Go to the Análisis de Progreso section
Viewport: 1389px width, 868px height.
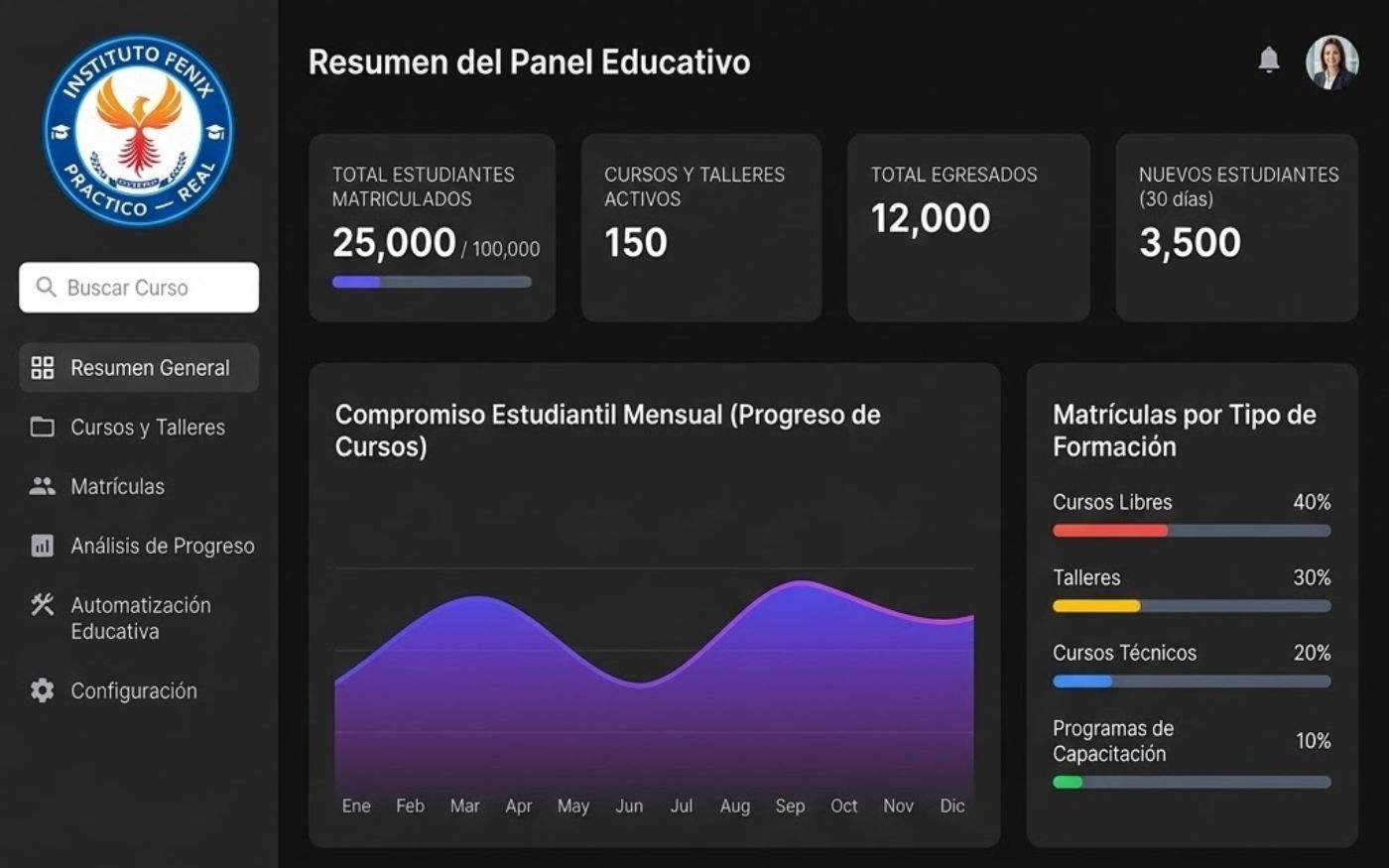[x=139, y=546]
